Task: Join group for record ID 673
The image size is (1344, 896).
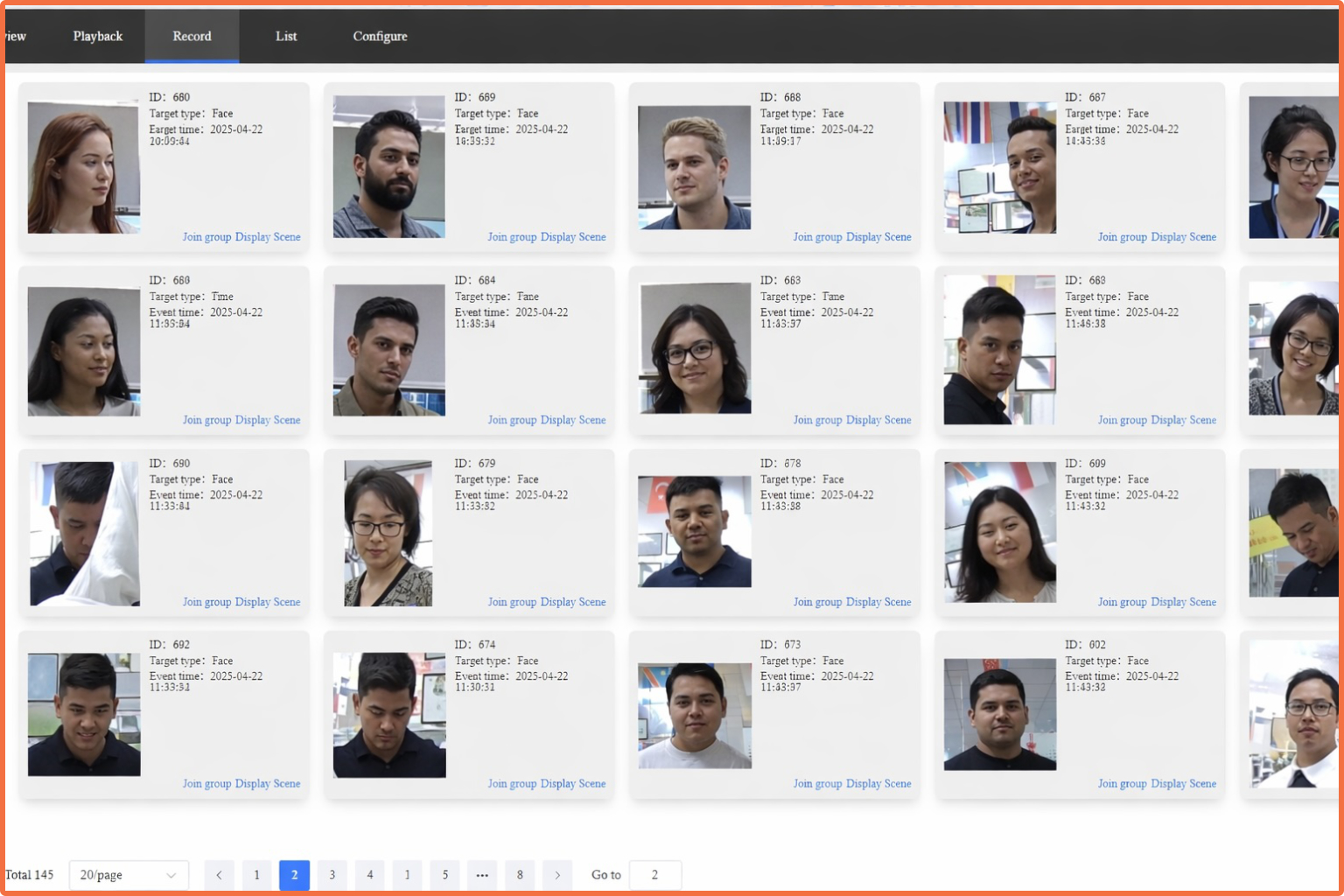Action: point(818,784)
